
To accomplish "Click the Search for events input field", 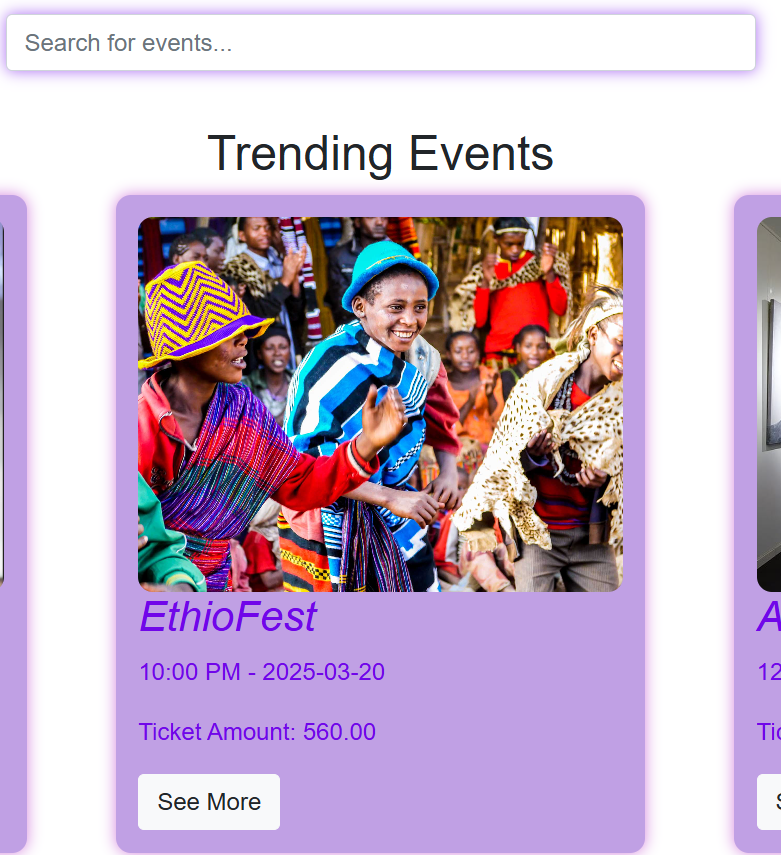I will click(381, 43).
